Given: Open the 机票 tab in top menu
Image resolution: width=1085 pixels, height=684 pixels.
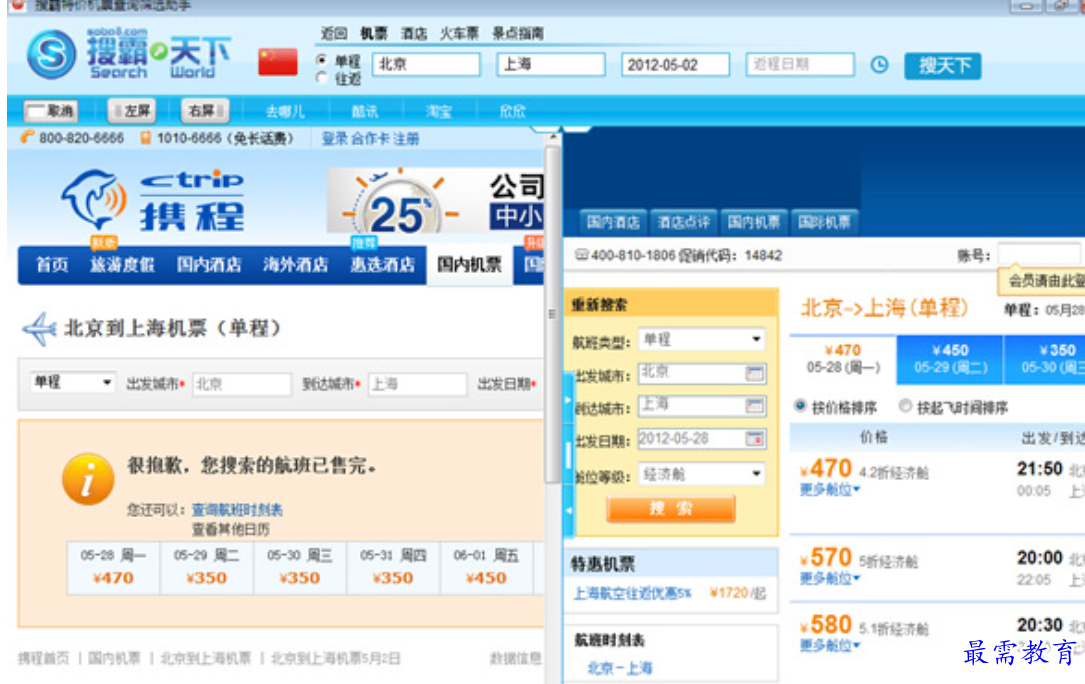Looking at the screenshot, I should pos(374,33).
